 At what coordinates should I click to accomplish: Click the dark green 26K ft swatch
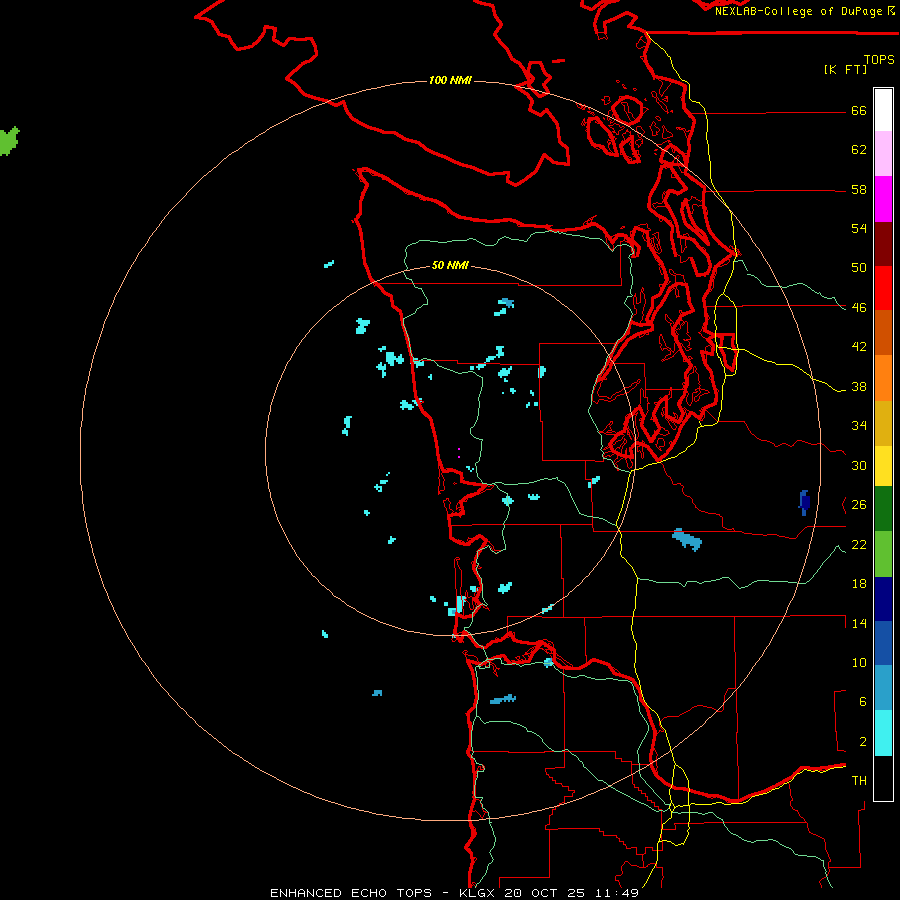pyautogui.click(x=883, y=509)
